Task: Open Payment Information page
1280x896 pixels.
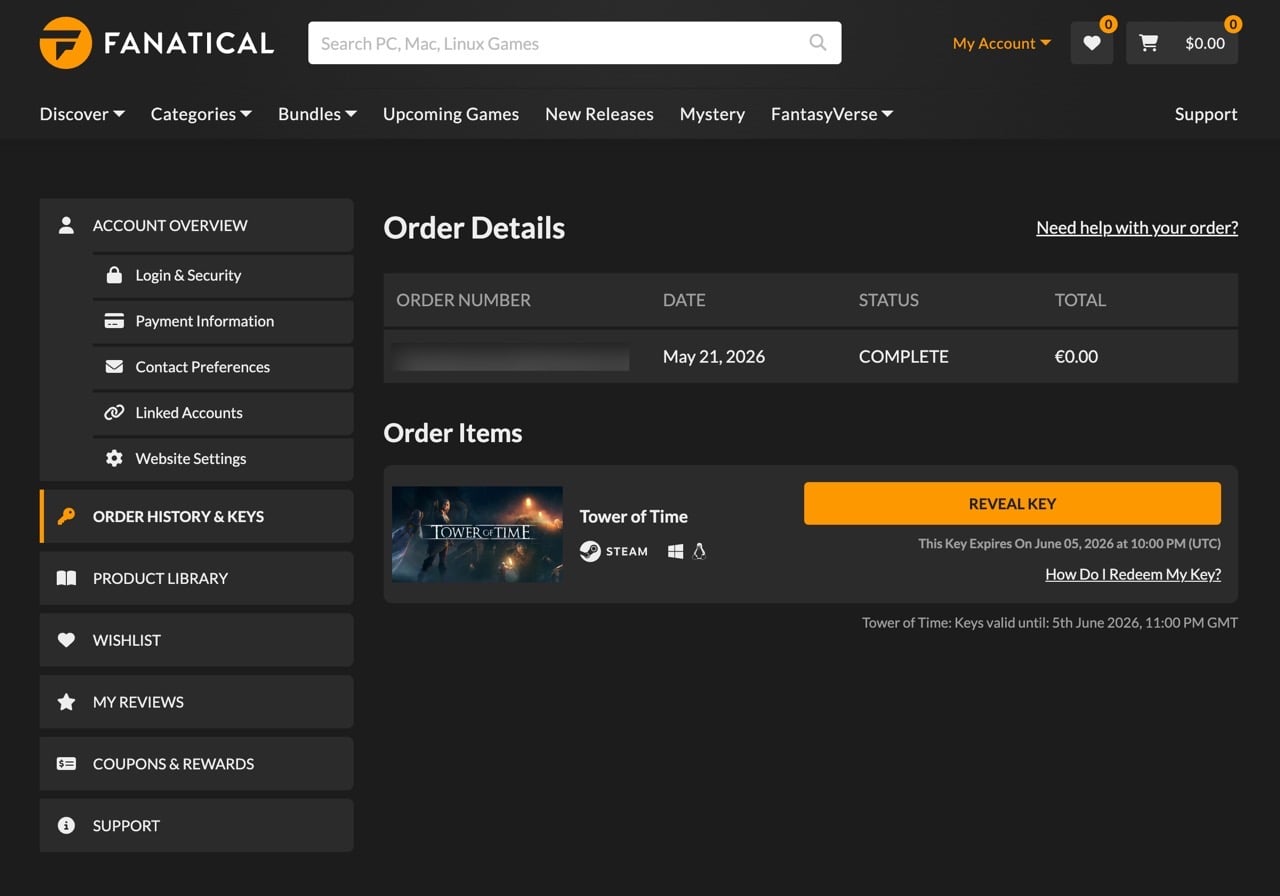Action: pyautogui.click(x=223, y=321)
